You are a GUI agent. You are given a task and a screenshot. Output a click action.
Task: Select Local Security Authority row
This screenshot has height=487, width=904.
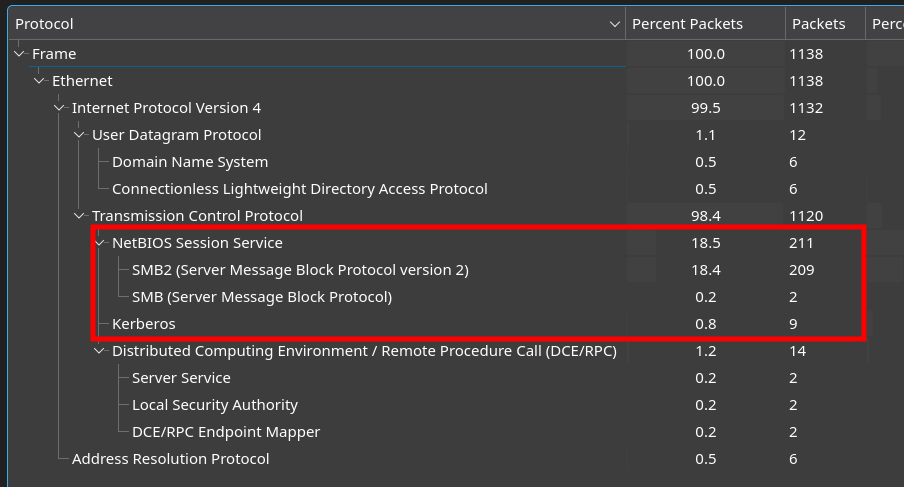215,405
